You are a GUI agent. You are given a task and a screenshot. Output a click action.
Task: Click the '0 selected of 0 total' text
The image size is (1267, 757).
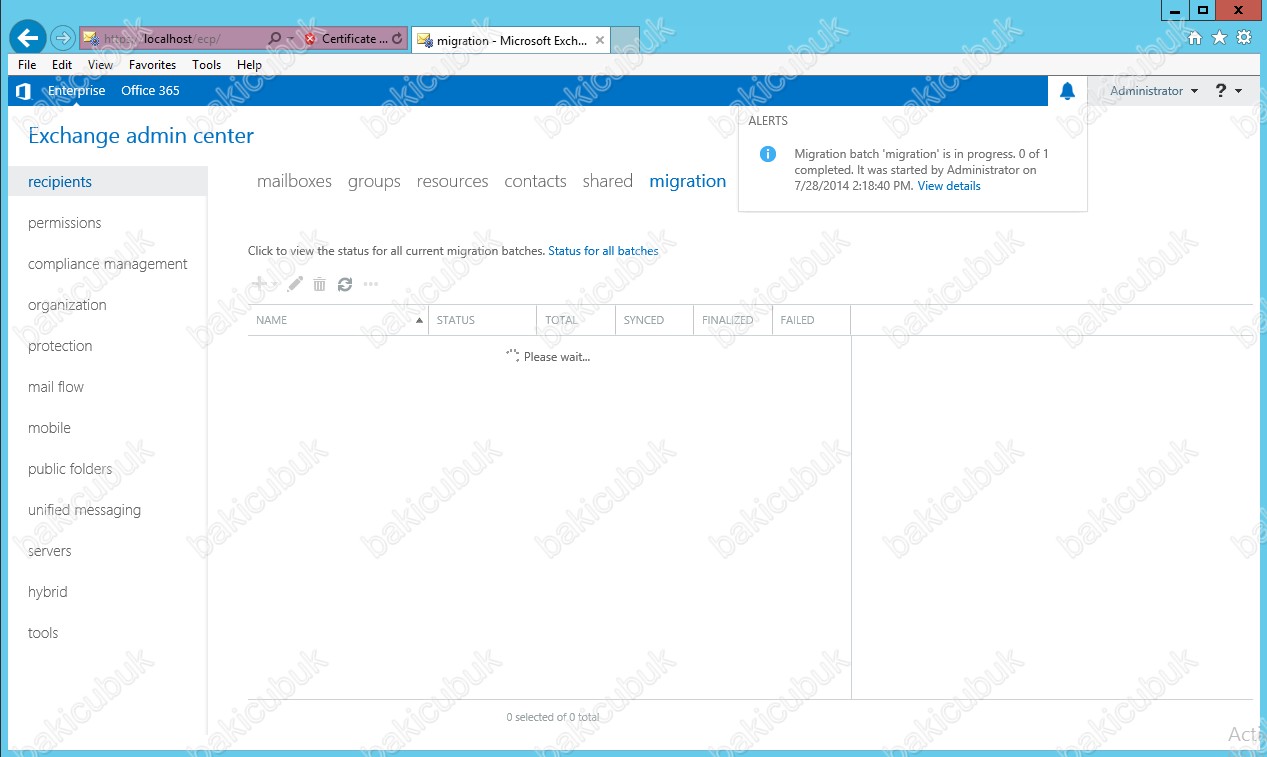click(x=553, y=717)
